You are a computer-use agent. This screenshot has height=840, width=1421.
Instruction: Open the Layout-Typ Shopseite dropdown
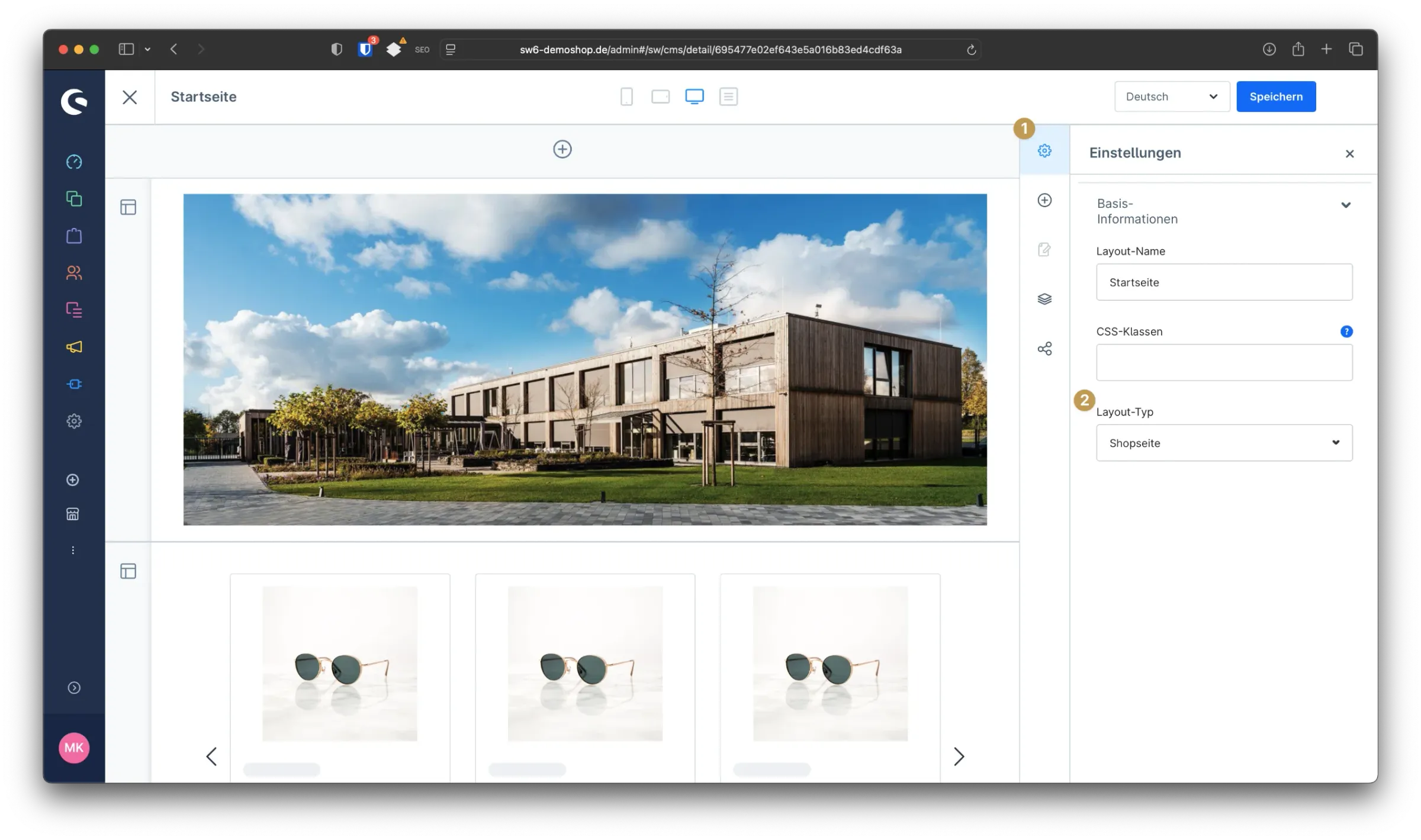pyautogui.click(x=1224, y=443)
